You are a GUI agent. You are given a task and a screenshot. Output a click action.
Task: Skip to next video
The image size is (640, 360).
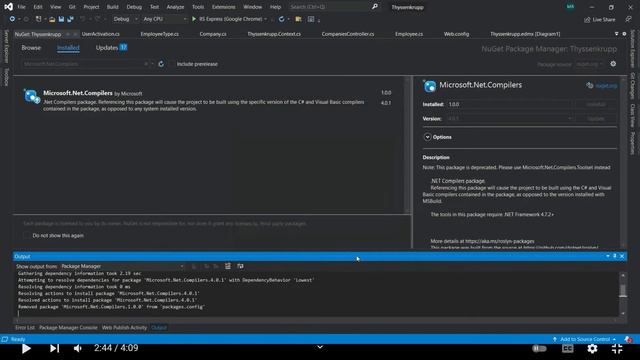54,348
